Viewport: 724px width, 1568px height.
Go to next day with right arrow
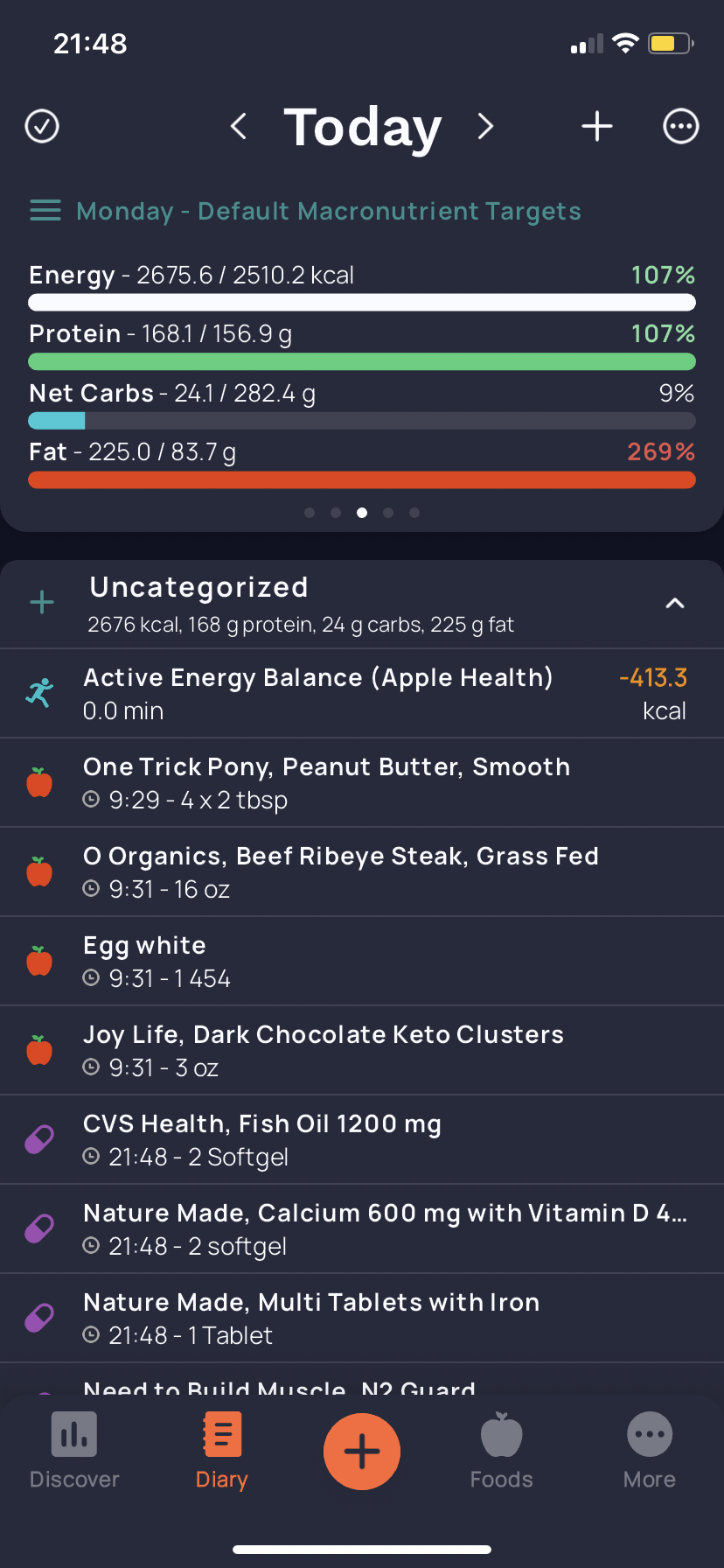click(x=485, y=126)
